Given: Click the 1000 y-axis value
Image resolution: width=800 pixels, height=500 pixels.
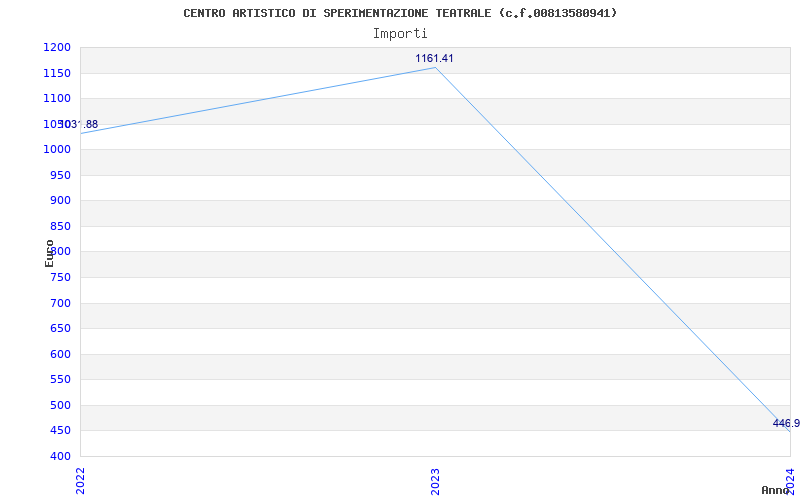Looking at the screenshot, I should pos(57,149).
